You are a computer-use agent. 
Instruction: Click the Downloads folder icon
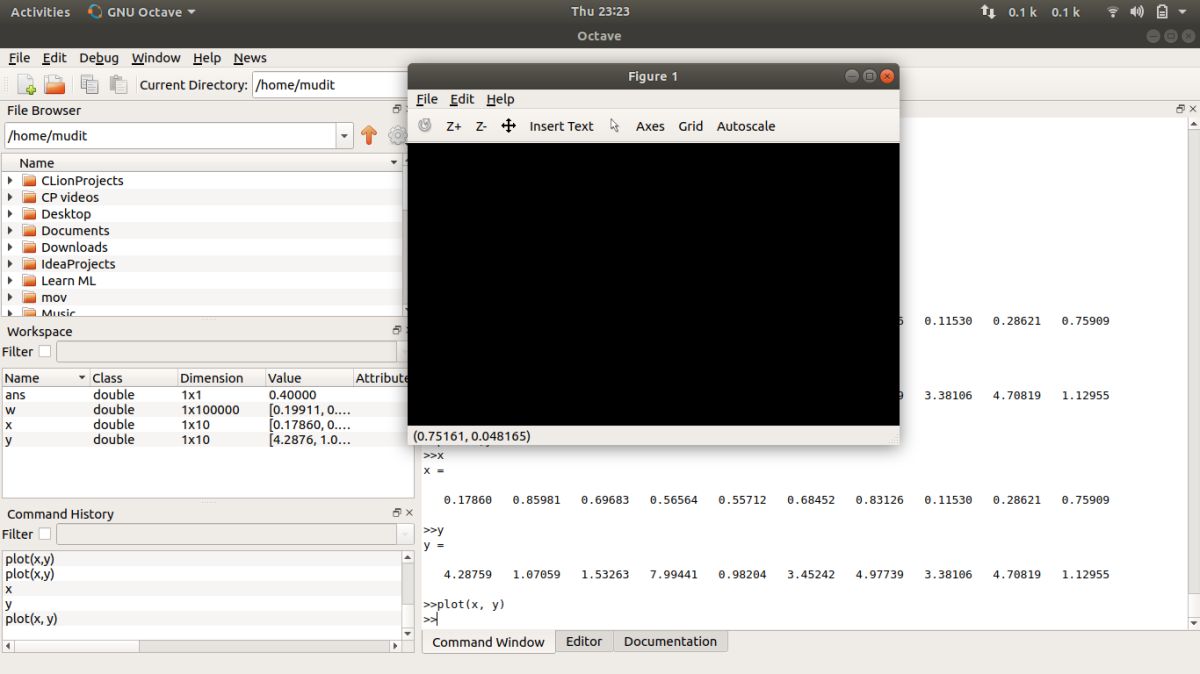29,247
